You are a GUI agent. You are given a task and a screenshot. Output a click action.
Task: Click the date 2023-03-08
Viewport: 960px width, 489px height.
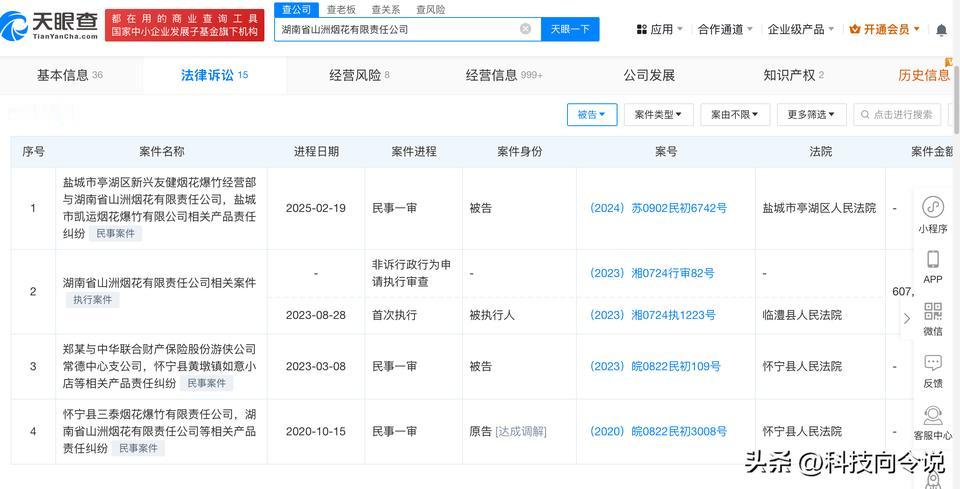click(x=316, y=366)
